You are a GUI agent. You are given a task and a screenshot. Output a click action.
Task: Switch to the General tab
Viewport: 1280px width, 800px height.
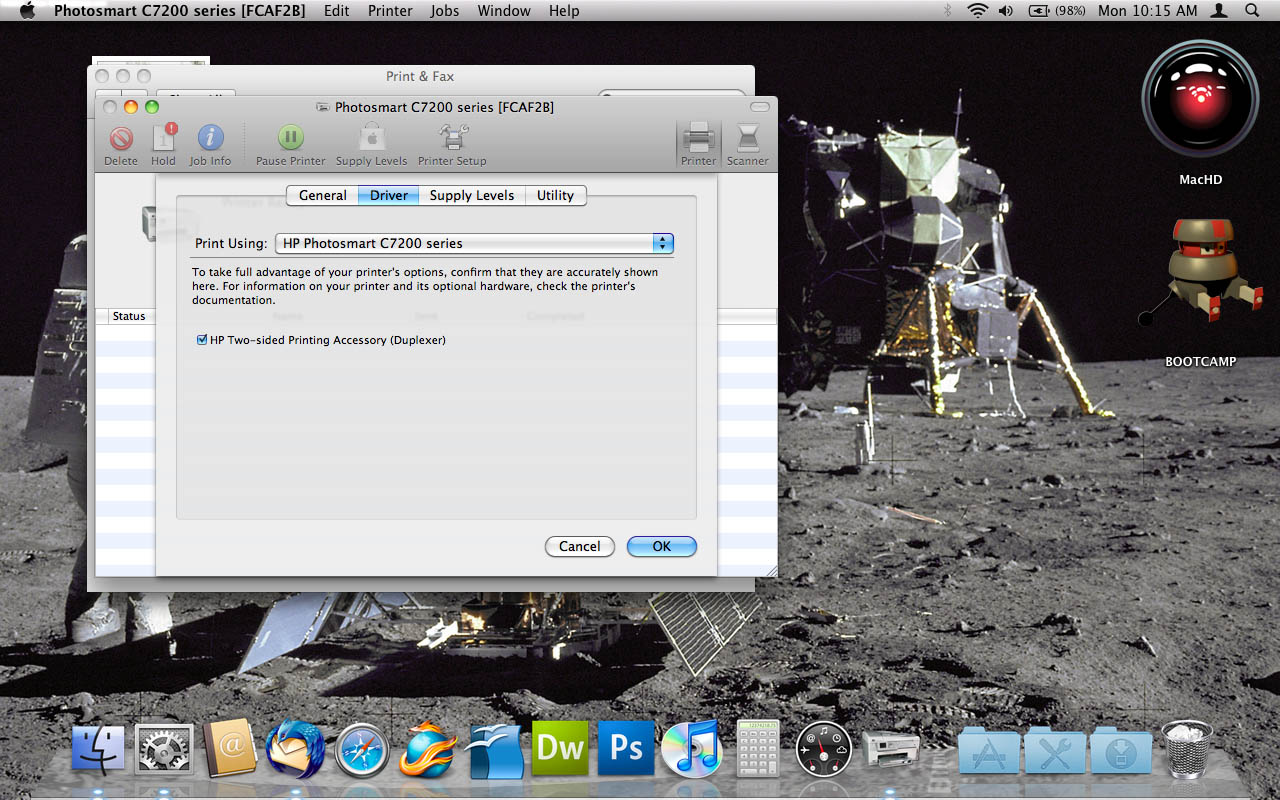click(x=323, y=195)
